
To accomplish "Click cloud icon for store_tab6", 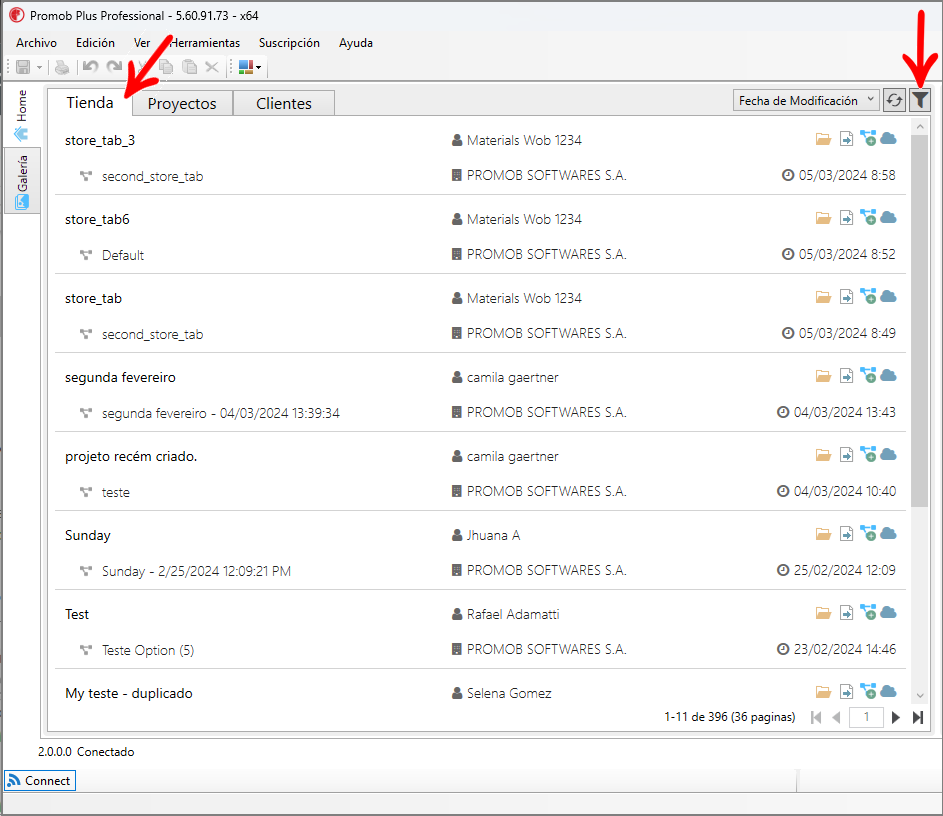I will tap(888, 218).
